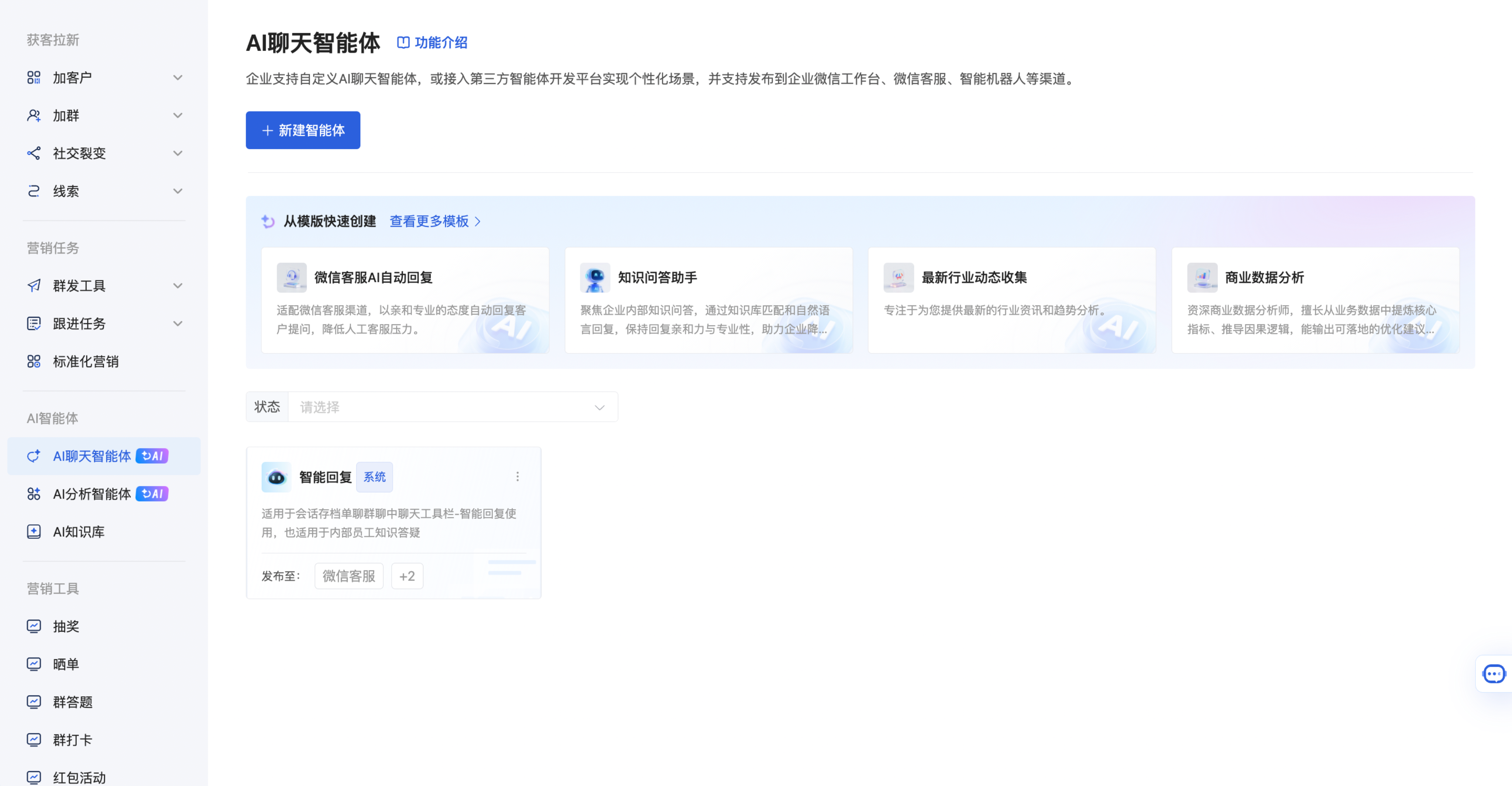Open the three-dot menu on 智能回复 card
The width and height of the screenshot is (1512, 786).
pyautogui.click(x=517, y=476)
